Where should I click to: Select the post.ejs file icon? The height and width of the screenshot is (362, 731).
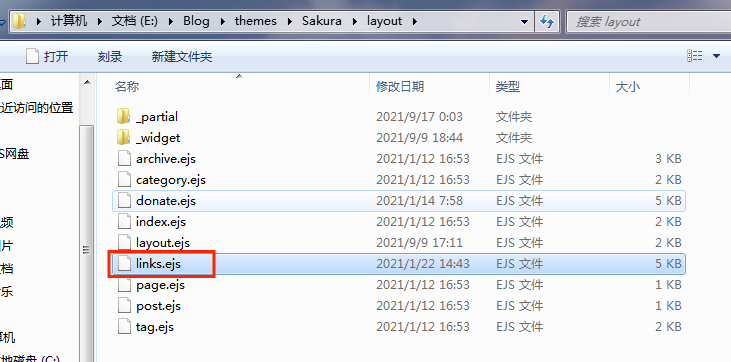(x=124, y=306)
